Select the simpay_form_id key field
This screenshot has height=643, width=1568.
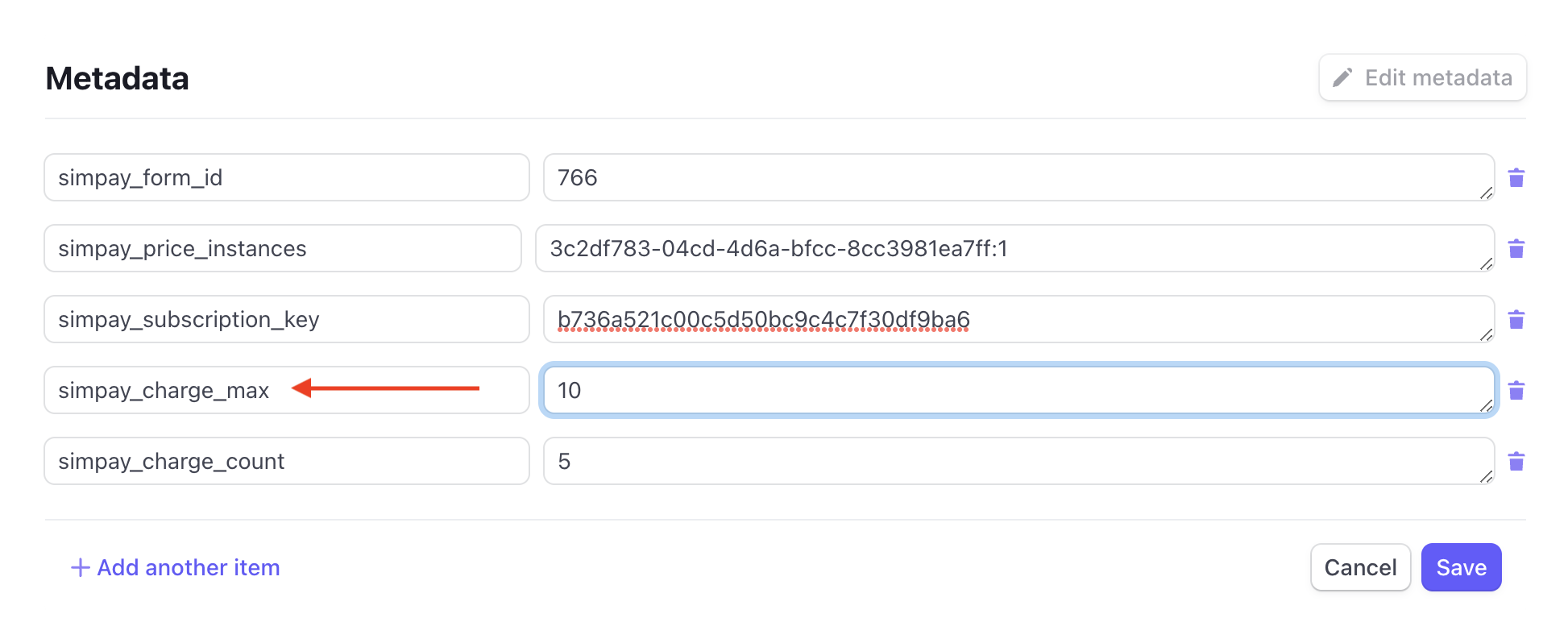pyautogui.click(x=286, y=177)
